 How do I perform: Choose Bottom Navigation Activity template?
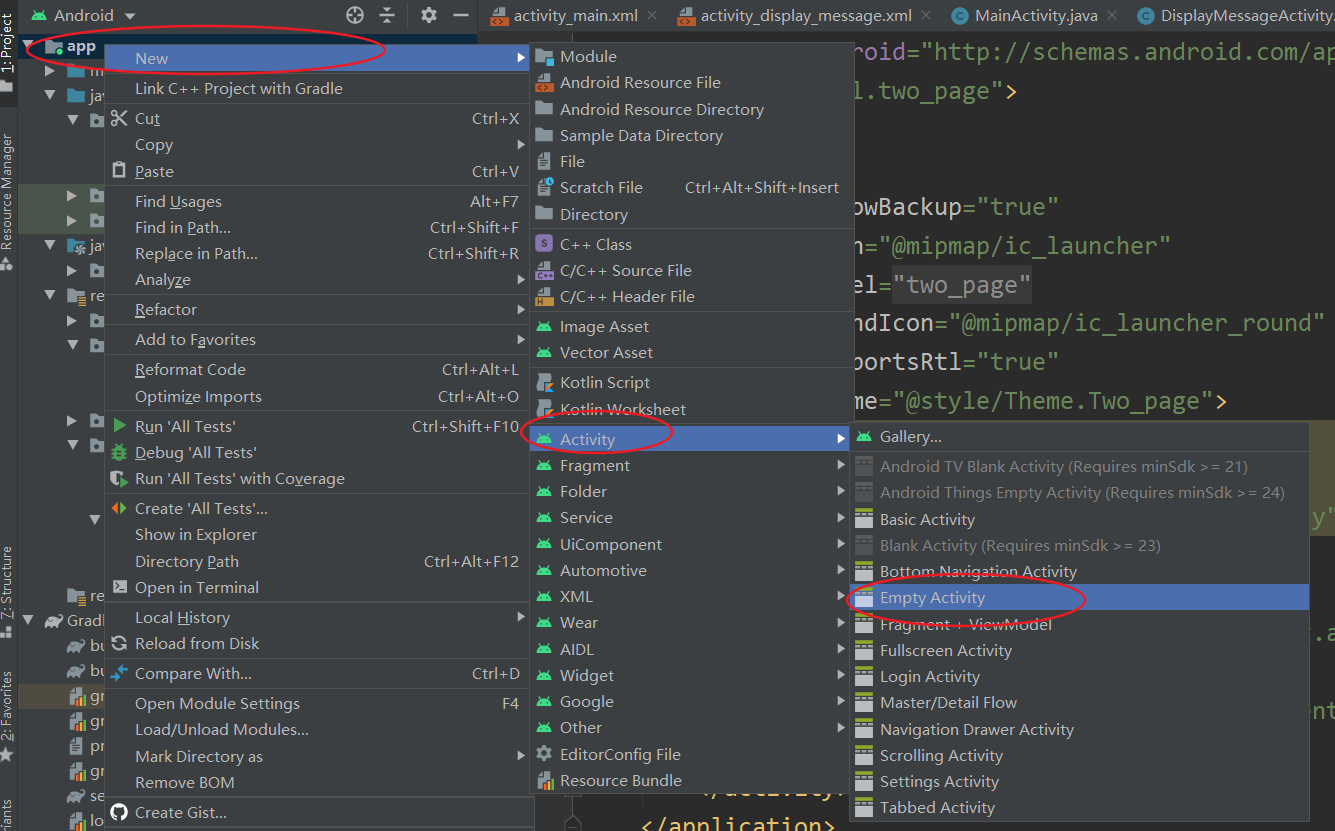[1080, 571]
